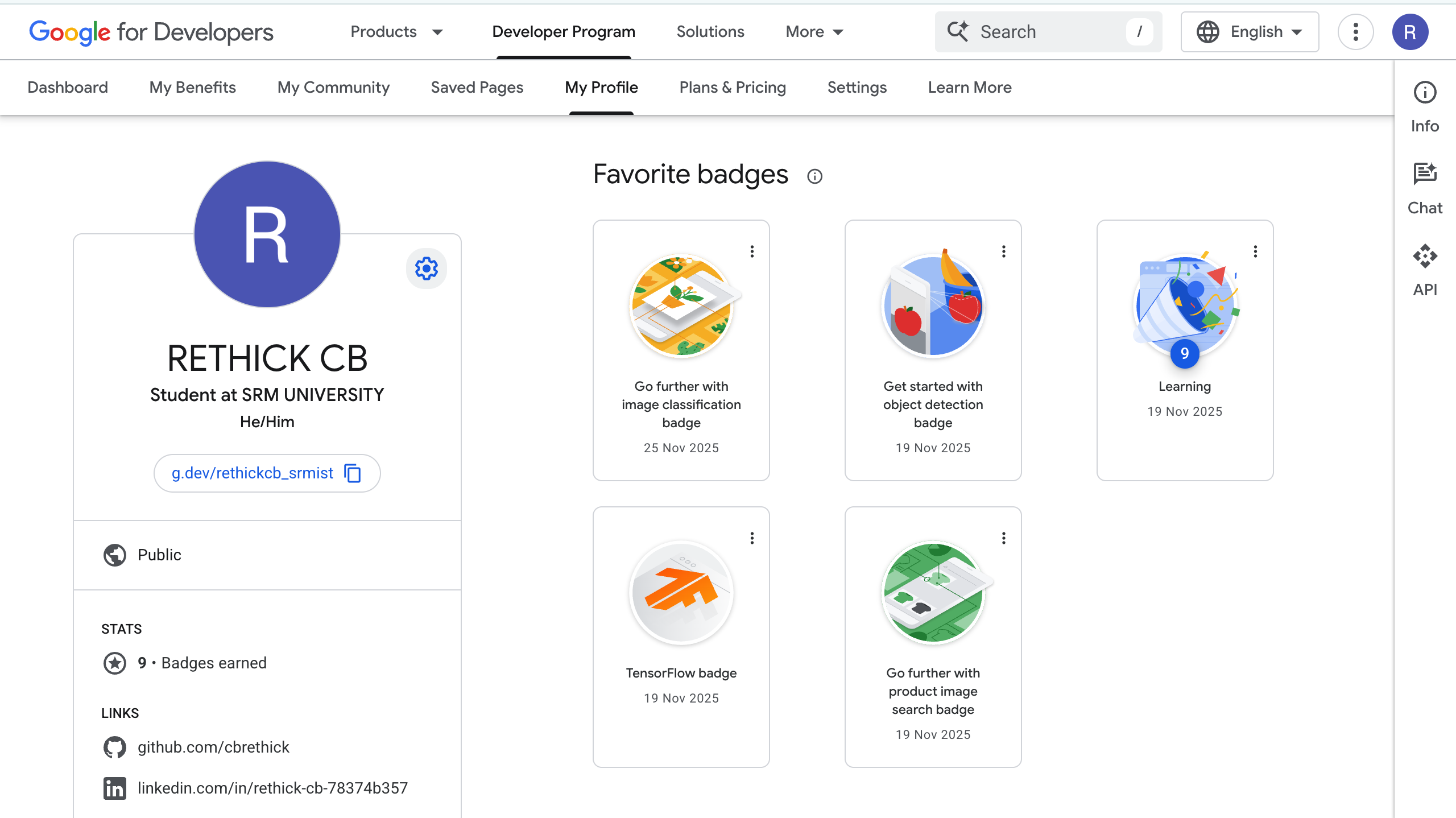Expand the Products dropdown
Viewport: 1456px width, 818px height.
click(396, 32)
